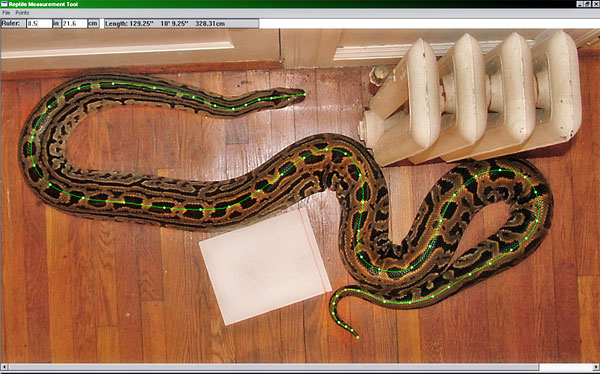Viewport: 600px width, 374px height.
Task: Click the right scroll arrow
Action: [596, 367]
